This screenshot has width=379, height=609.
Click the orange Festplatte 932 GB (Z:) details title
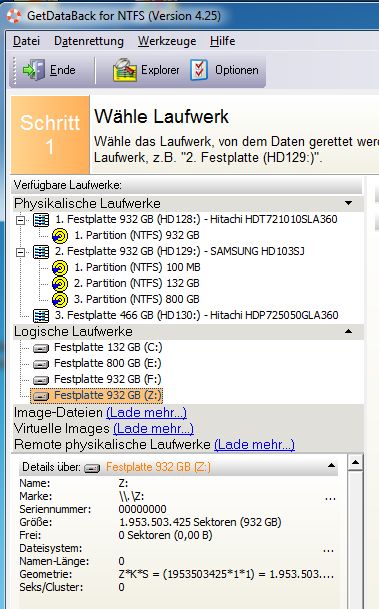pyautogui.click(x=158, y=467)
